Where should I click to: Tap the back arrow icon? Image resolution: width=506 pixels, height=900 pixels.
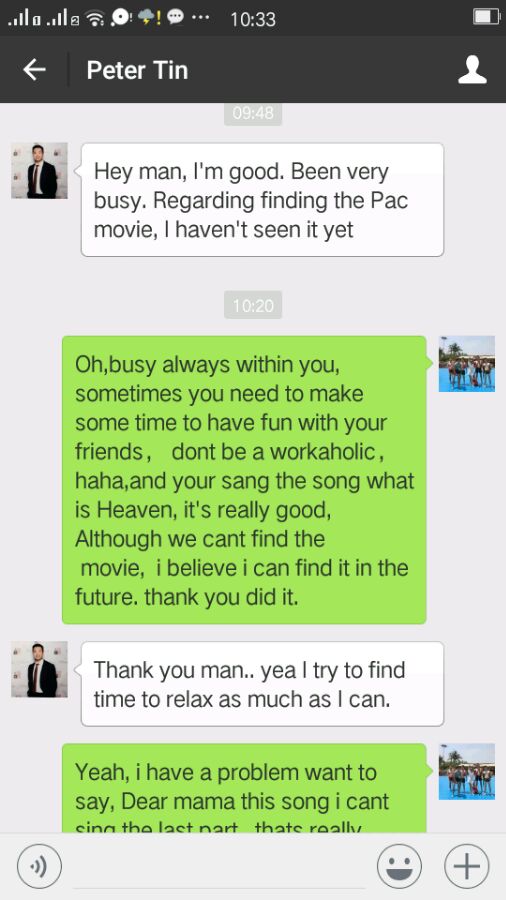[x=34, y=70]
